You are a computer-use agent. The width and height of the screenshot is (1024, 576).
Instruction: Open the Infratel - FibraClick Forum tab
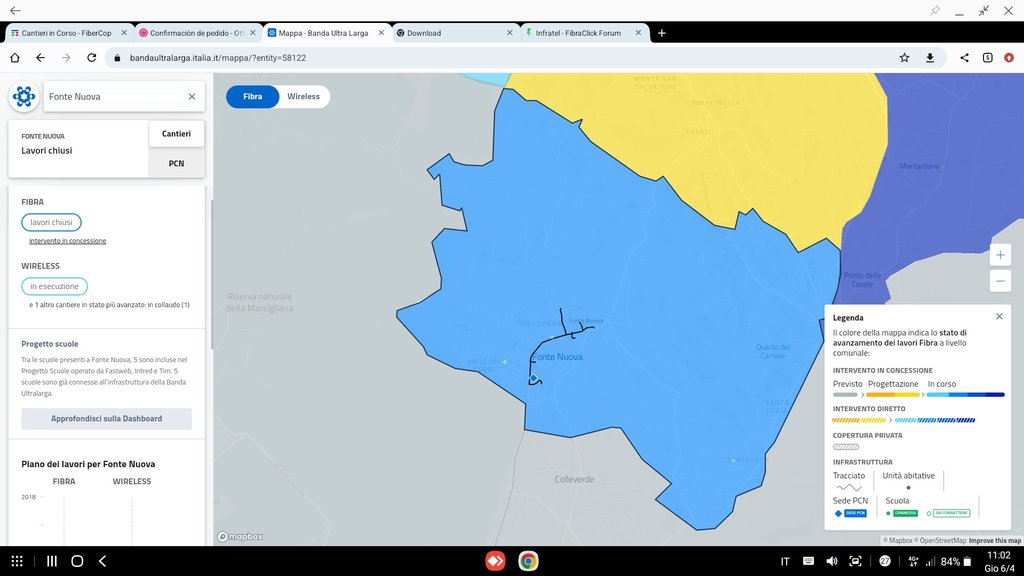(x=585, y=33)
